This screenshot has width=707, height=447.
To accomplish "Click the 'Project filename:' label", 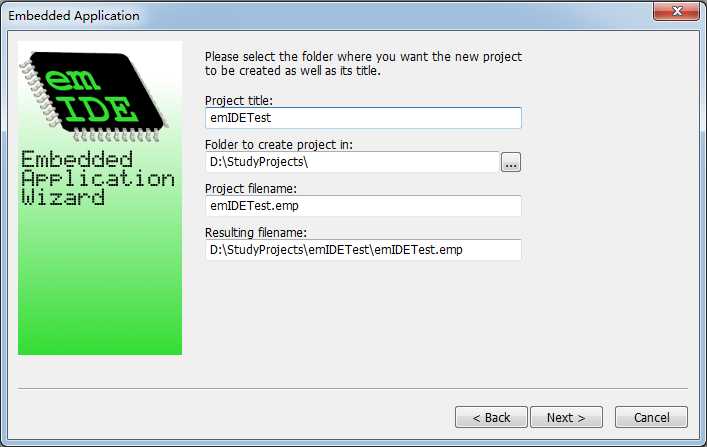I will point(251,189).
